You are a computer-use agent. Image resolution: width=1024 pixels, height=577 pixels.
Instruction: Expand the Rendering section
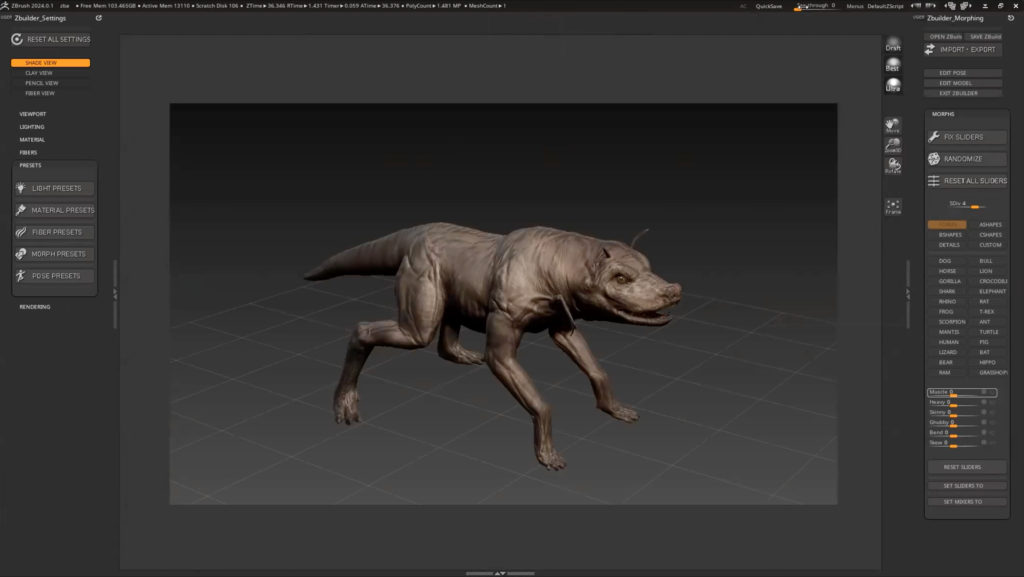[34, 307]
